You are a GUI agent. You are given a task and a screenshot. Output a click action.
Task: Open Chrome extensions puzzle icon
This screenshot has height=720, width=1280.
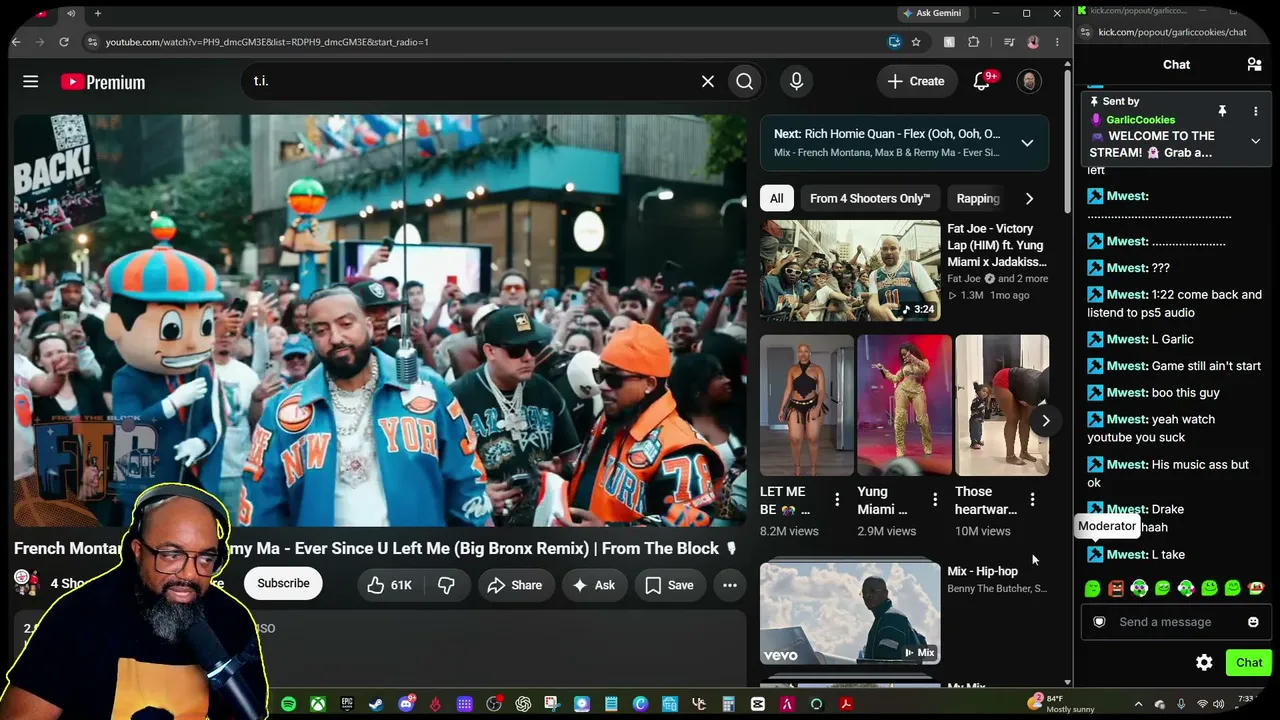coord(974,42)
